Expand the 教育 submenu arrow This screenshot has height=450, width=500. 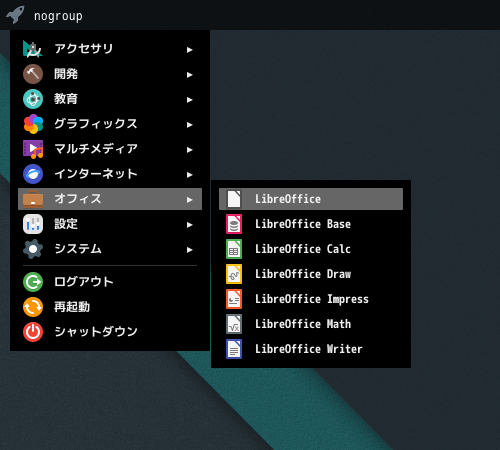click(189, 100)
